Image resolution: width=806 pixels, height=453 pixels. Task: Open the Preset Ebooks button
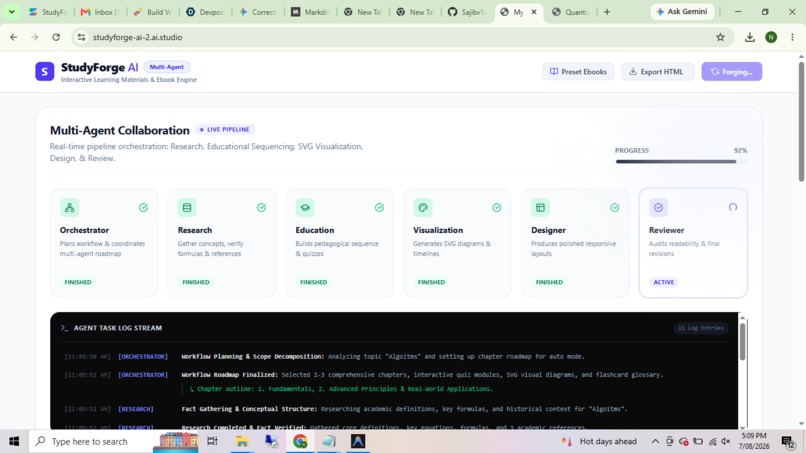click(x=578, y=71)
